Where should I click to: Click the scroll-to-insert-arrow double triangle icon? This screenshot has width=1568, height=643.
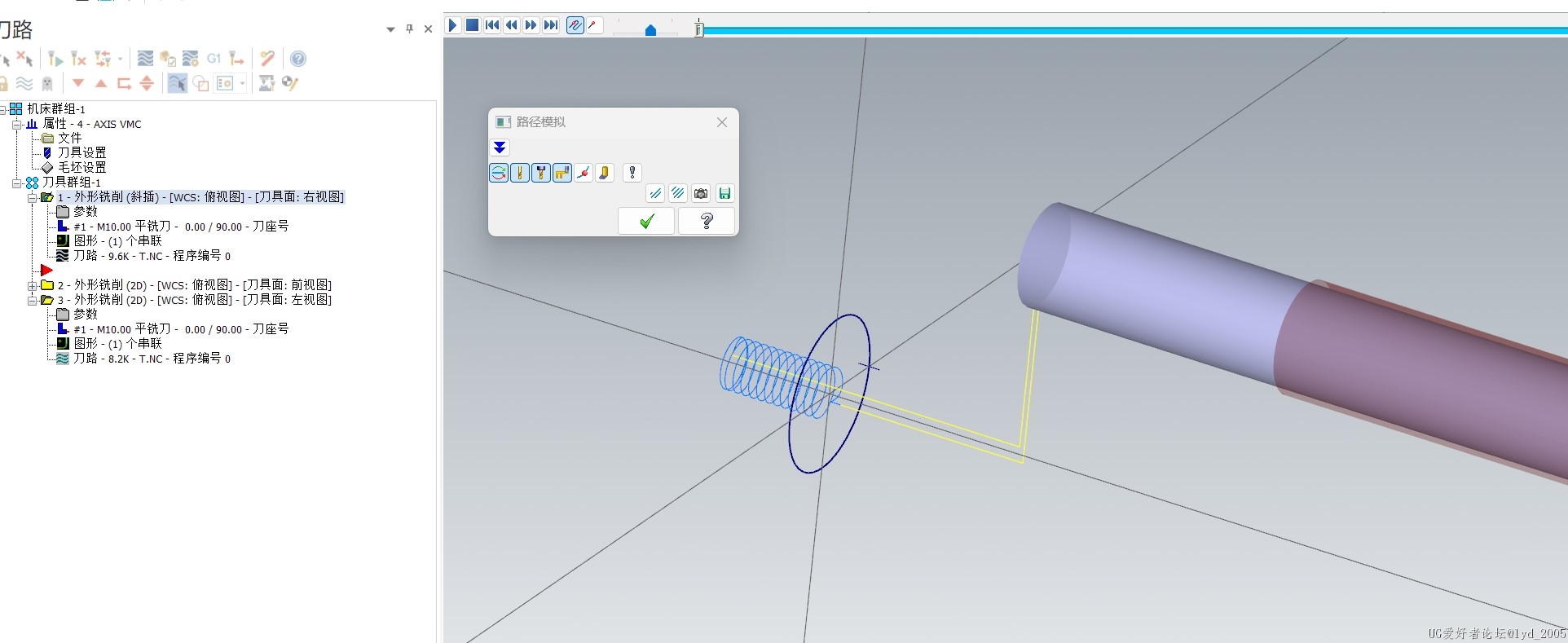tap(147, 83)
